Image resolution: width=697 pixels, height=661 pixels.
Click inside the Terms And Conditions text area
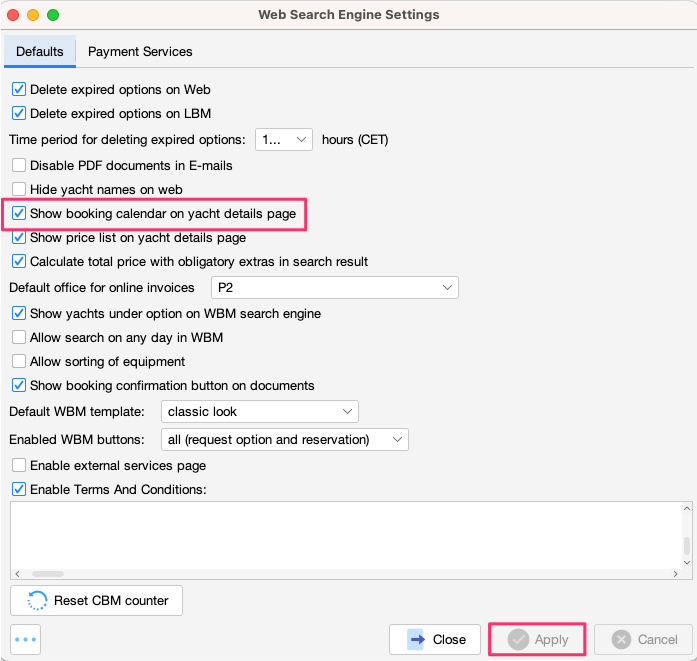[346, 536]
